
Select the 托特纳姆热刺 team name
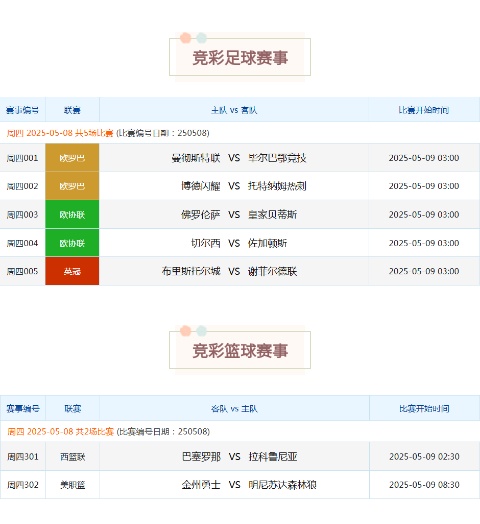pyautogui.click(x=277, y=186)
